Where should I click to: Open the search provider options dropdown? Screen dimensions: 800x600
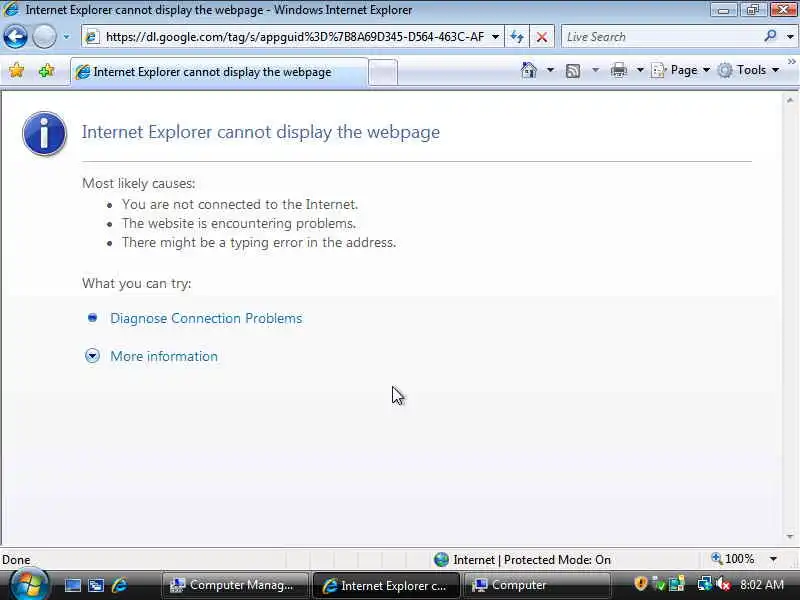coord(790,37)
